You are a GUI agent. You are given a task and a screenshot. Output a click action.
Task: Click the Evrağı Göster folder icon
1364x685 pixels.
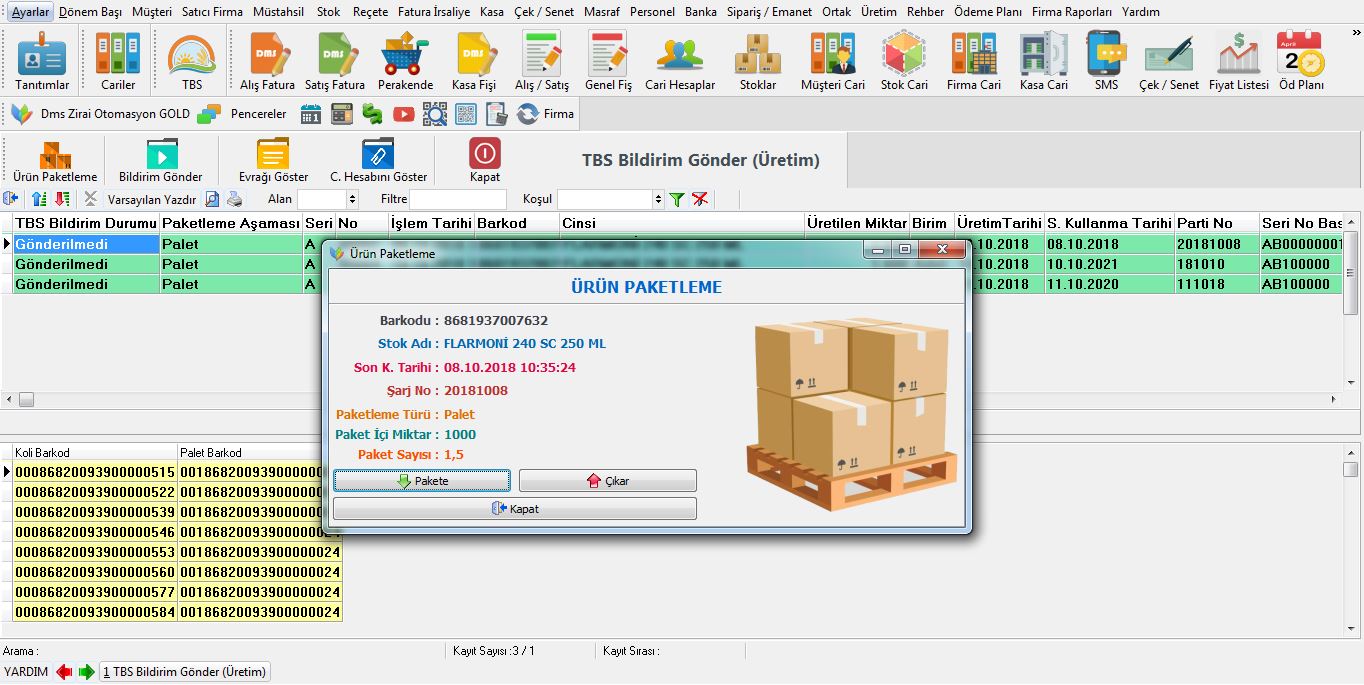272,161
